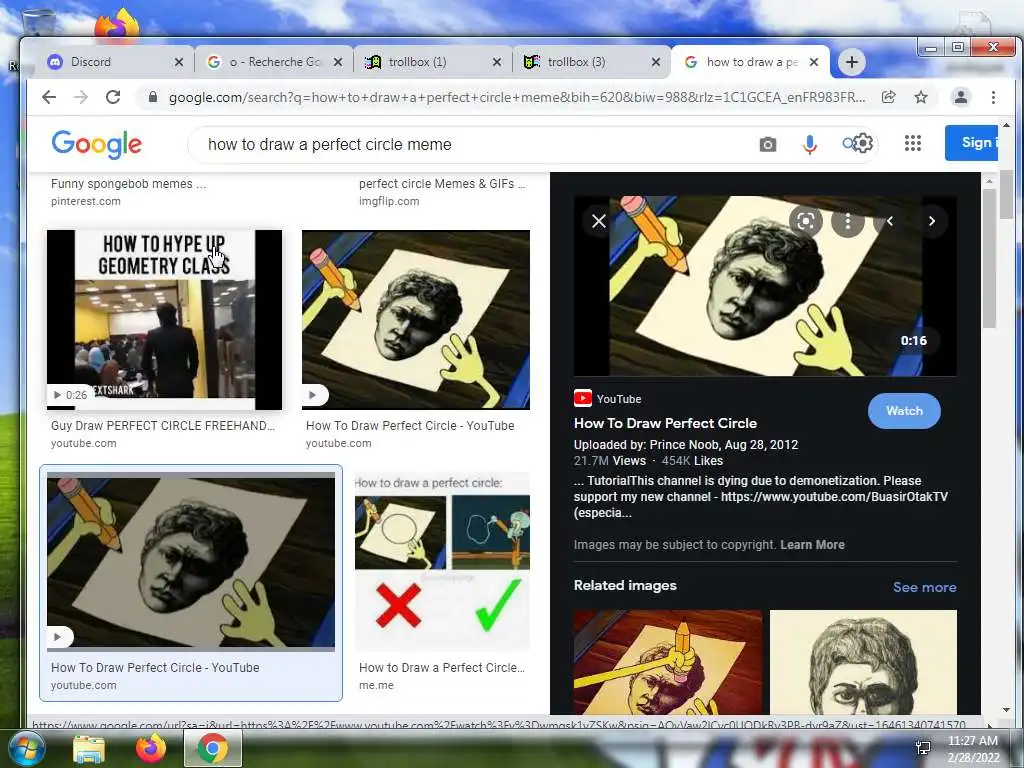
Task: Show the next image in preview
Action: [x=932, y=221]
